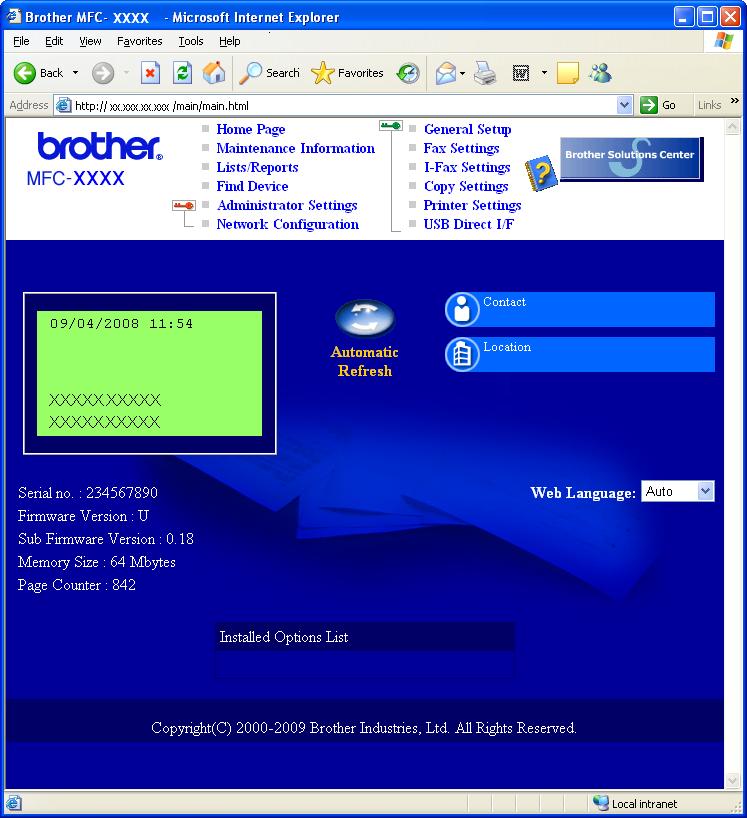Open the Edit menu
Viewport: 747px width, 818px height.
[x=54, y=41]
